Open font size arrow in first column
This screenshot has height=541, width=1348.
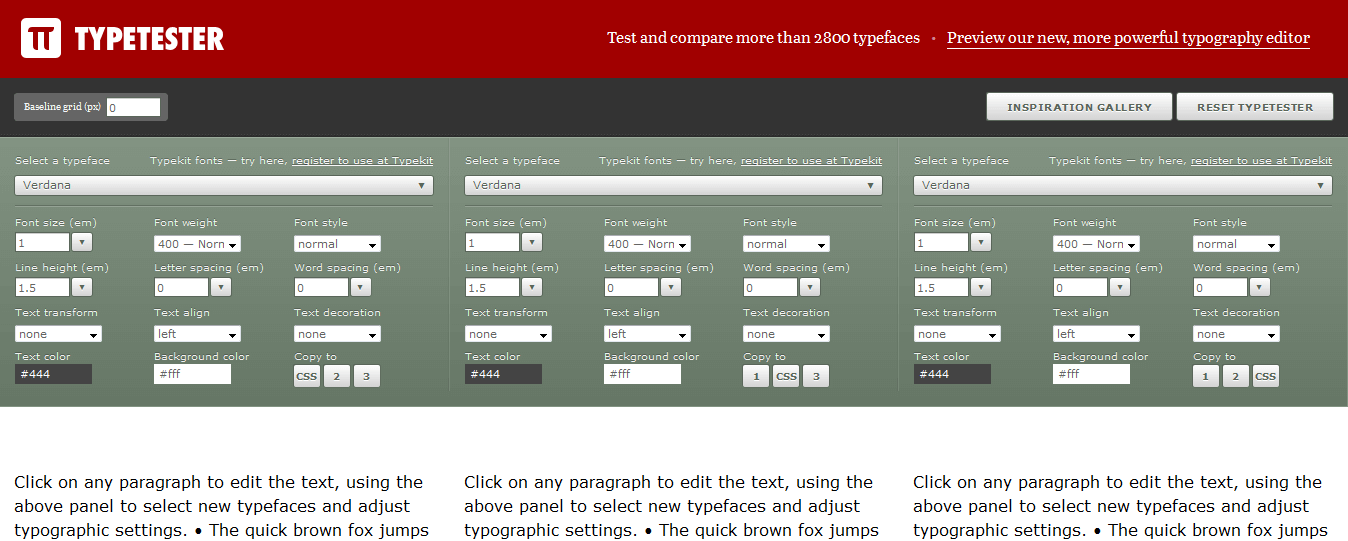[82, 242]
